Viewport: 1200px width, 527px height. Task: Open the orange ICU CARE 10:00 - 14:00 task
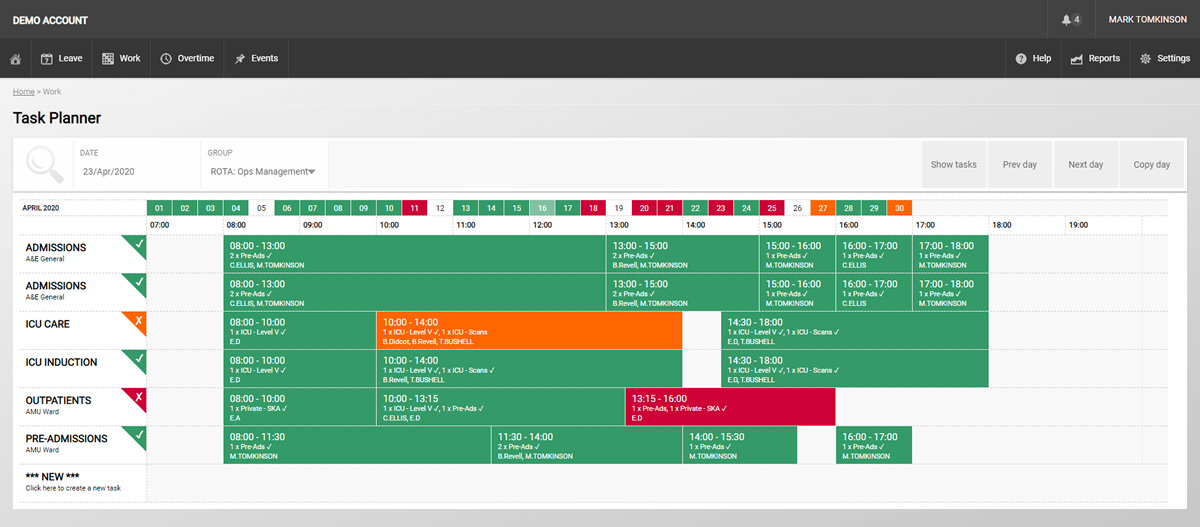pyautogui.click(x=529, y=331)
